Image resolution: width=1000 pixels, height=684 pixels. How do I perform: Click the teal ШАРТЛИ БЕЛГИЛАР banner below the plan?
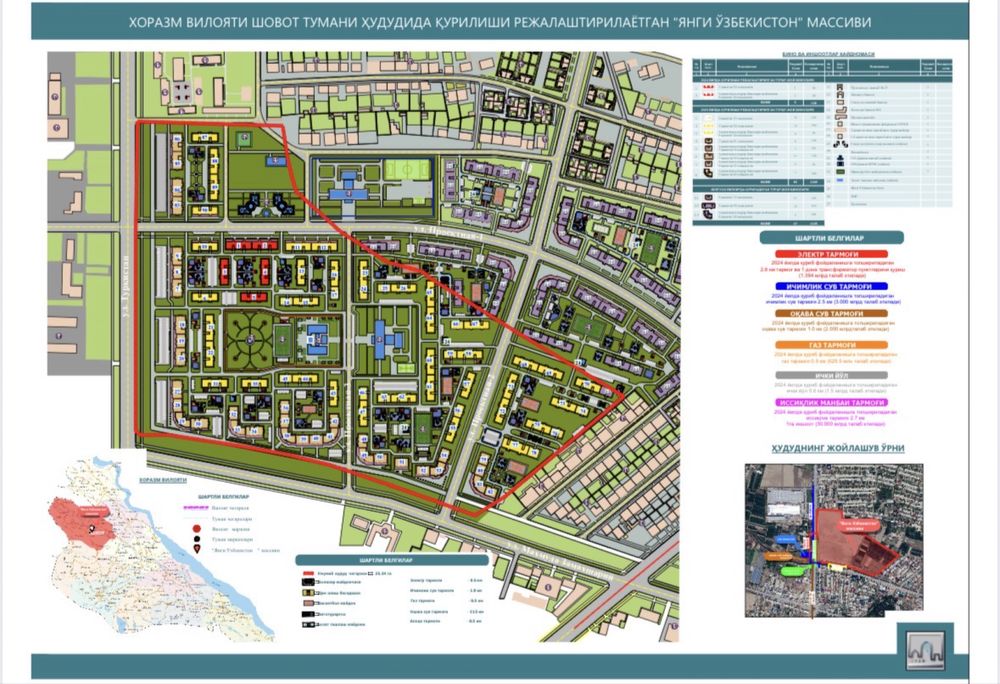tap(392, 560)
